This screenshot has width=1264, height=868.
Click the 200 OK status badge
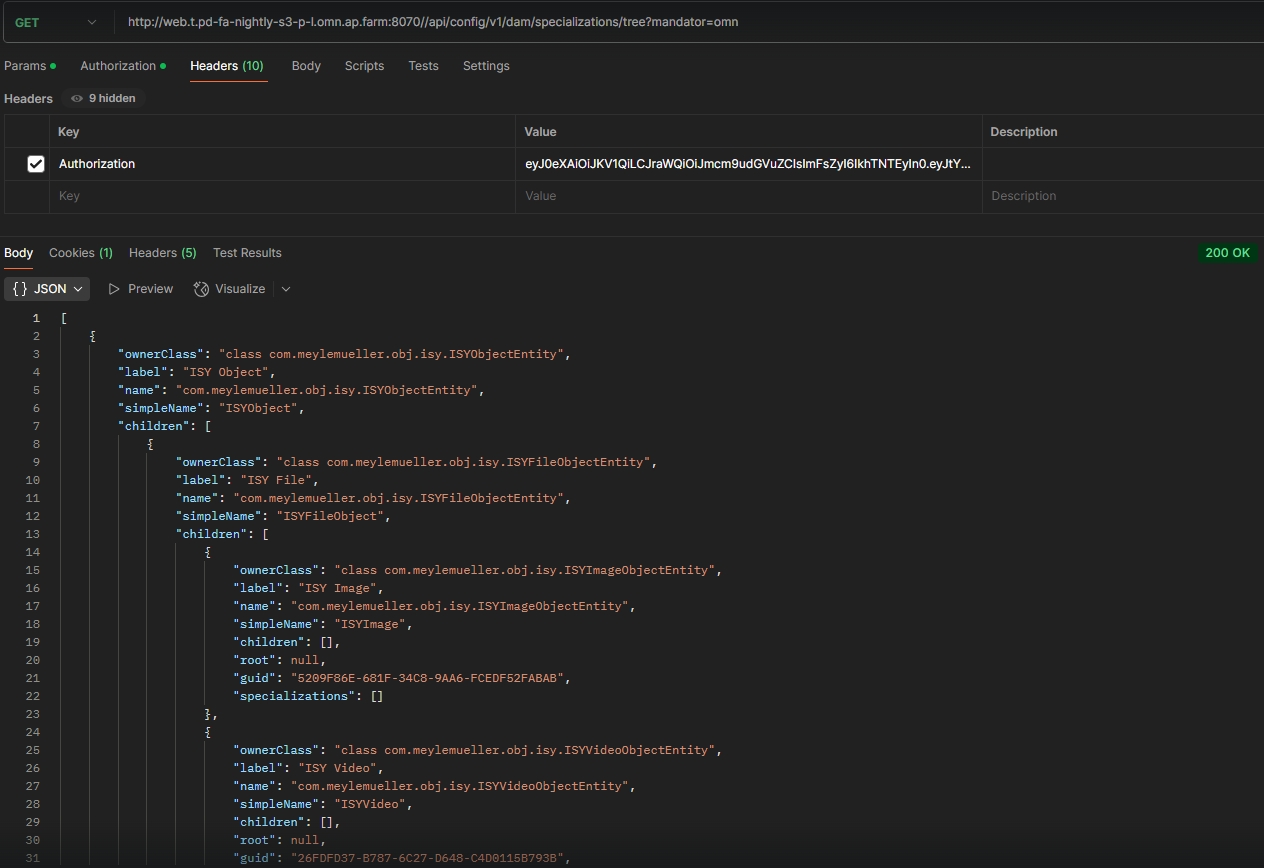click(1227, 253)
